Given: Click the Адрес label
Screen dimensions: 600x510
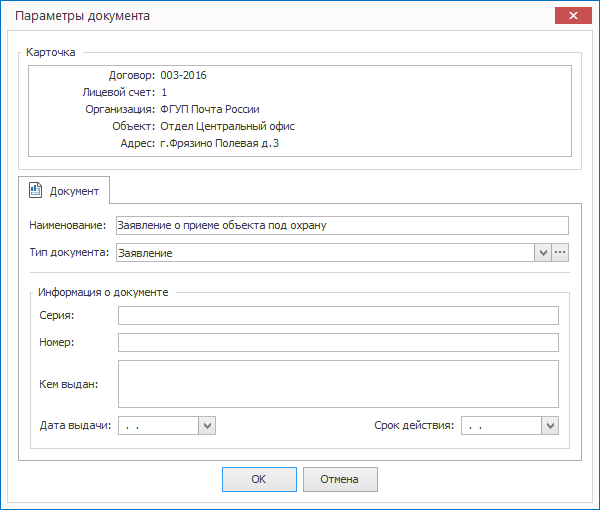Looking at the screenshot, I should coord(137,143).
